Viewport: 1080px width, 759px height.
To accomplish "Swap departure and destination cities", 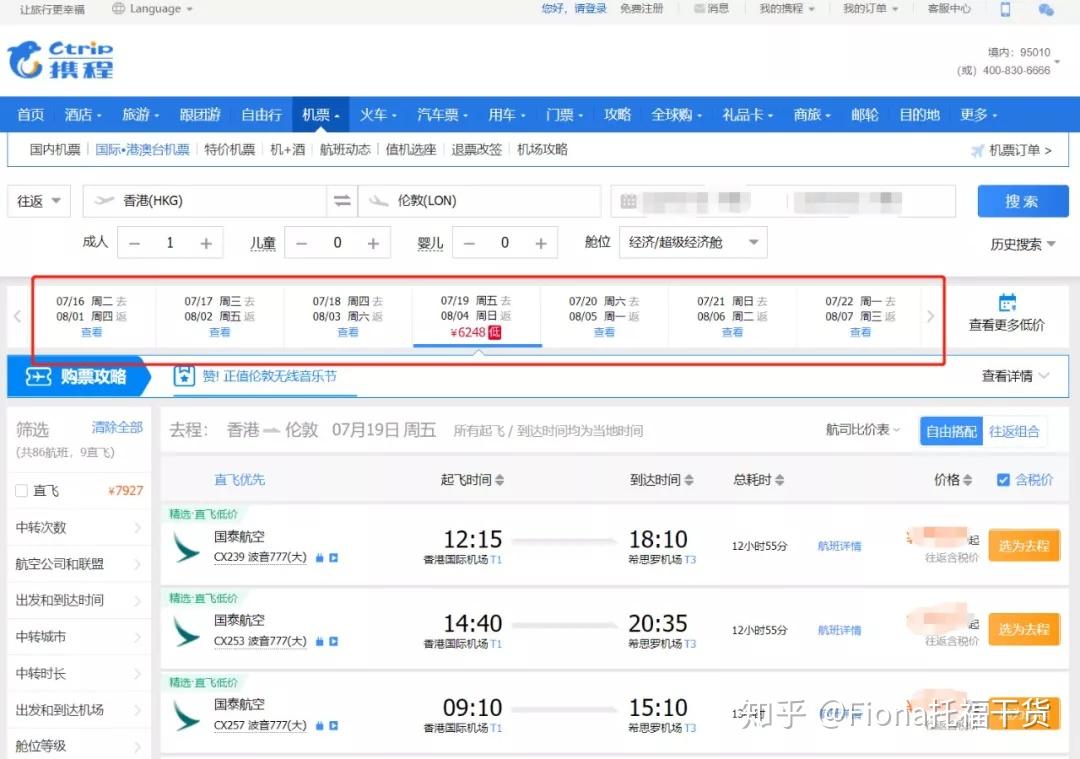I will 342,200.
